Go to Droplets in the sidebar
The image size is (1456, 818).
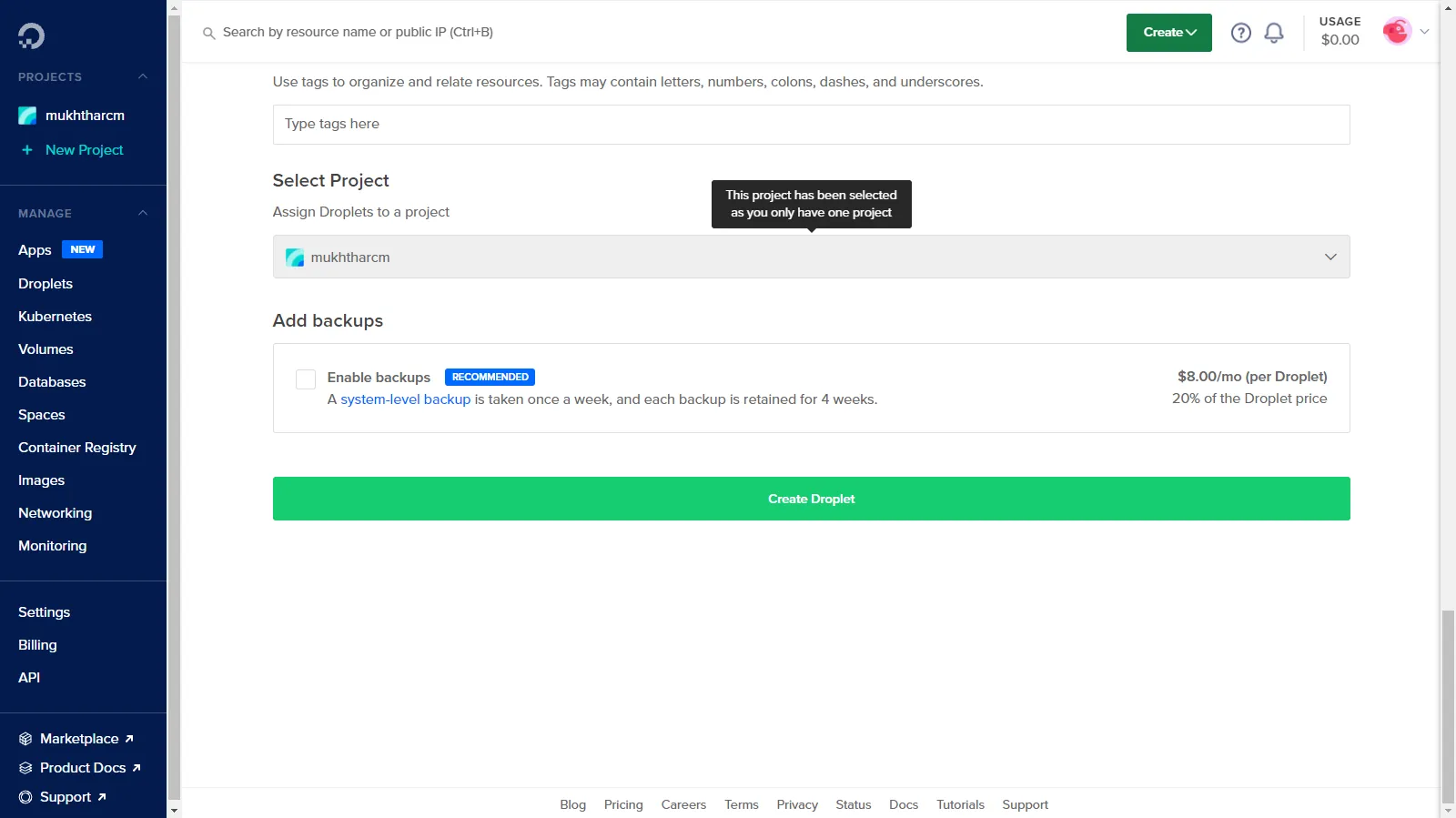45,284
